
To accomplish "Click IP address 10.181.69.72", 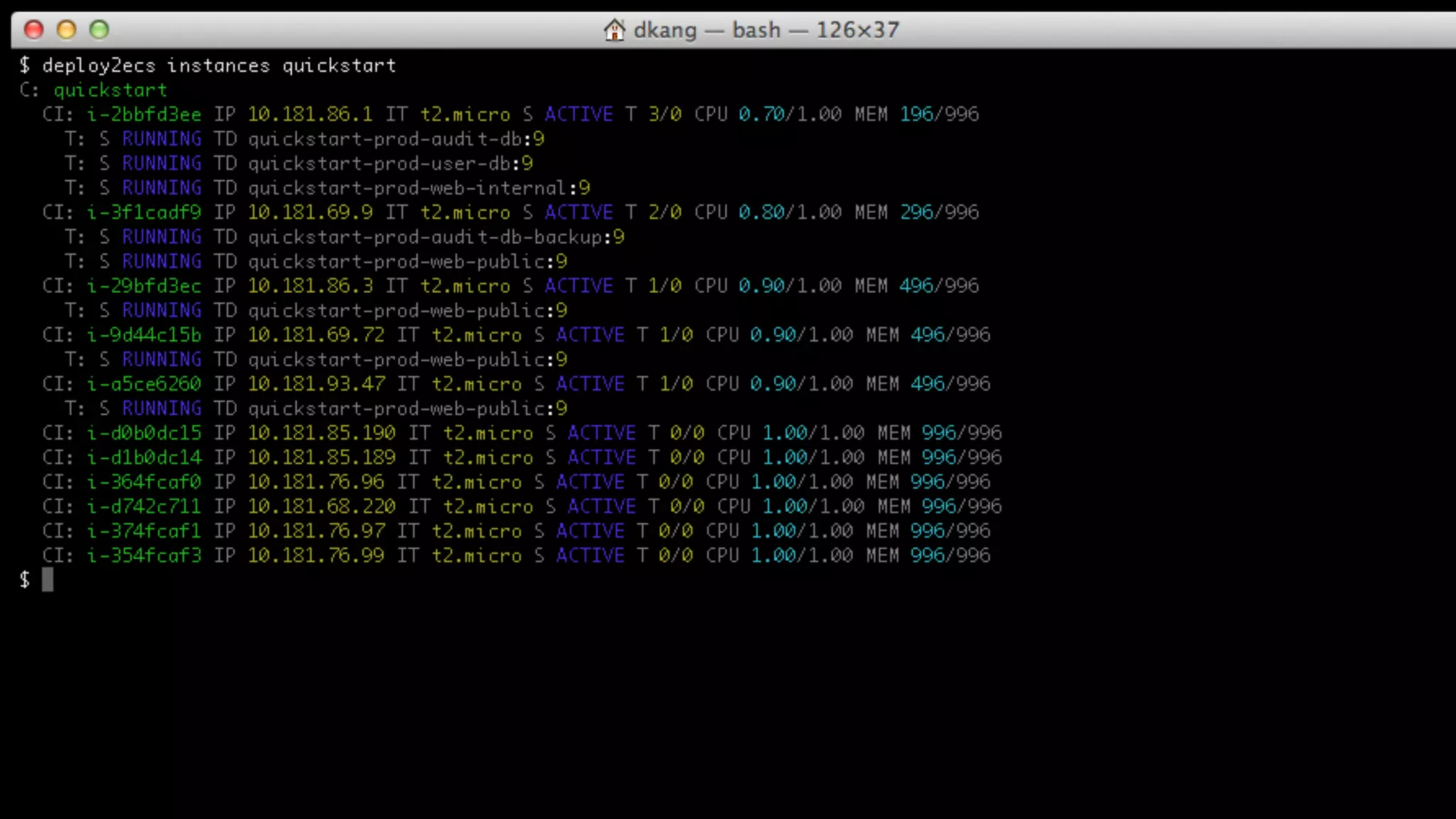I will pyautogui.click(x=316, y=335).
